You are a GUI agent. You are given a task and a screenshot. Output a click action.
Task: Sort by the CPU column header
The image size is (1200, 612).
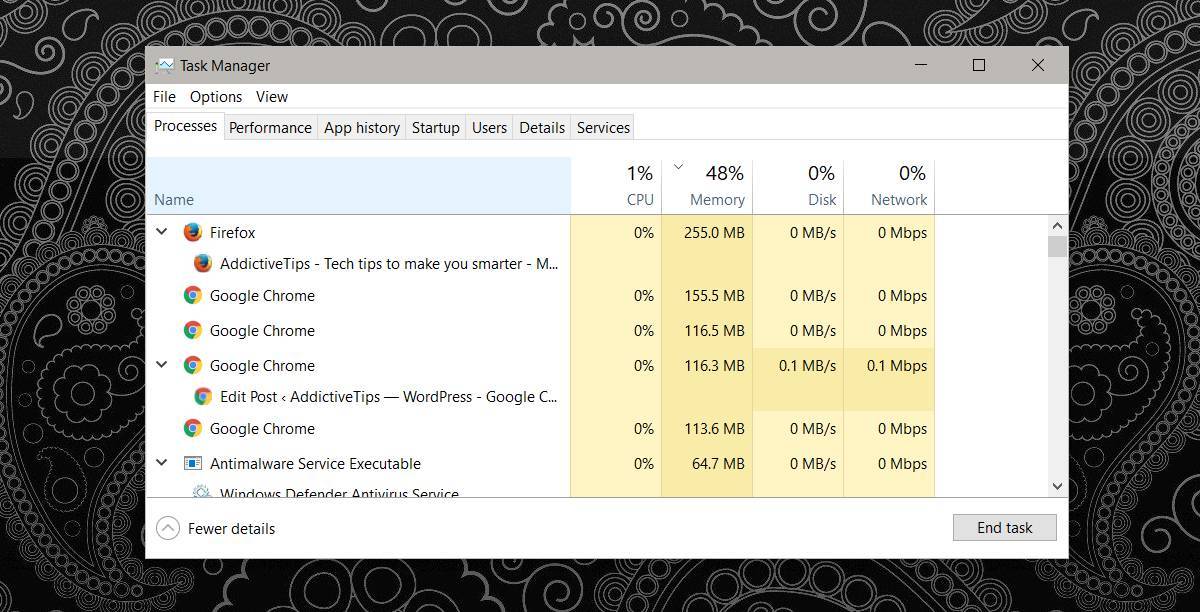pos(616,186)
